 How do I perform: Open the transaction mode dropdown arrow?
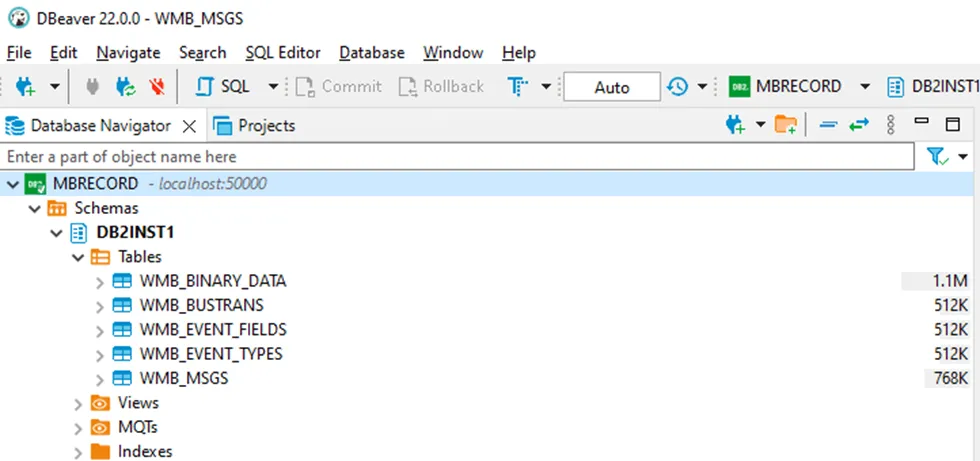click(546, 86)
